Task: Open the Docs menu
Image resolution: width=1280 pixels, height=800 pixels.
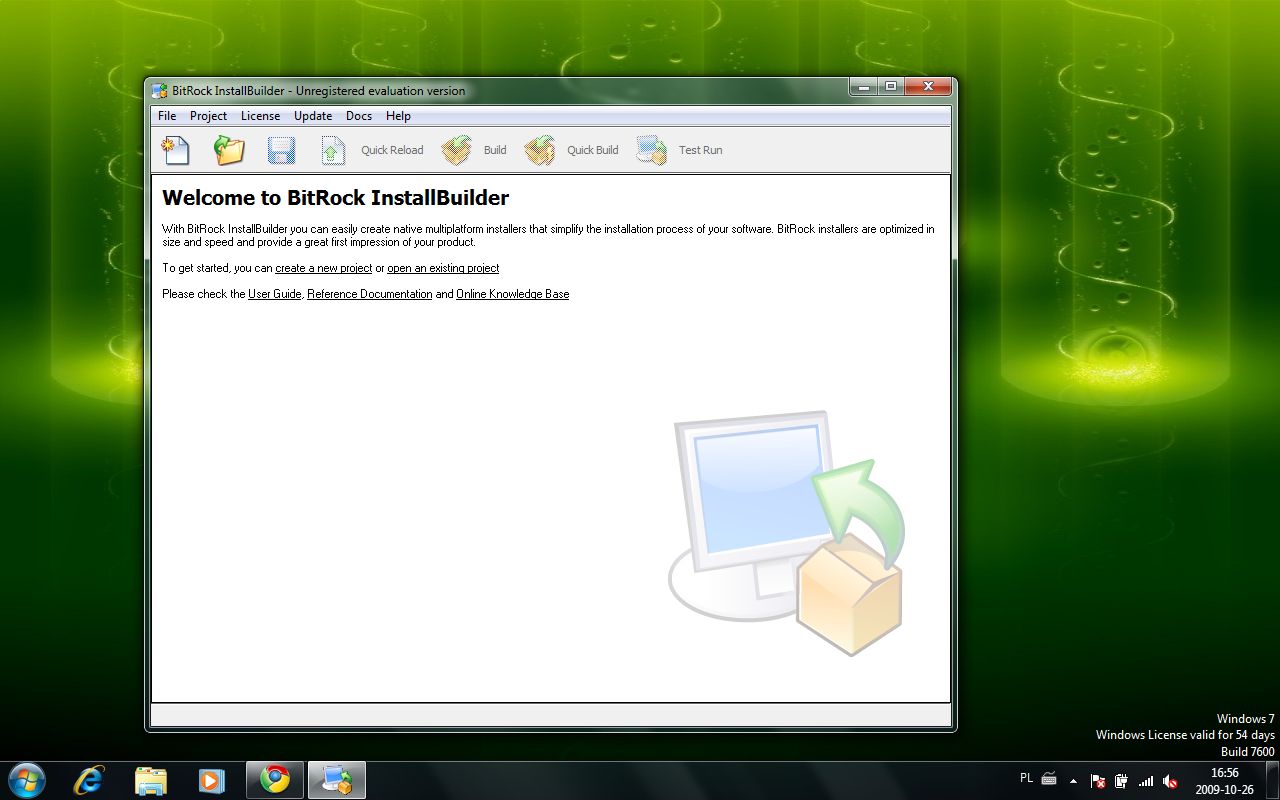Action: (359, 116)
